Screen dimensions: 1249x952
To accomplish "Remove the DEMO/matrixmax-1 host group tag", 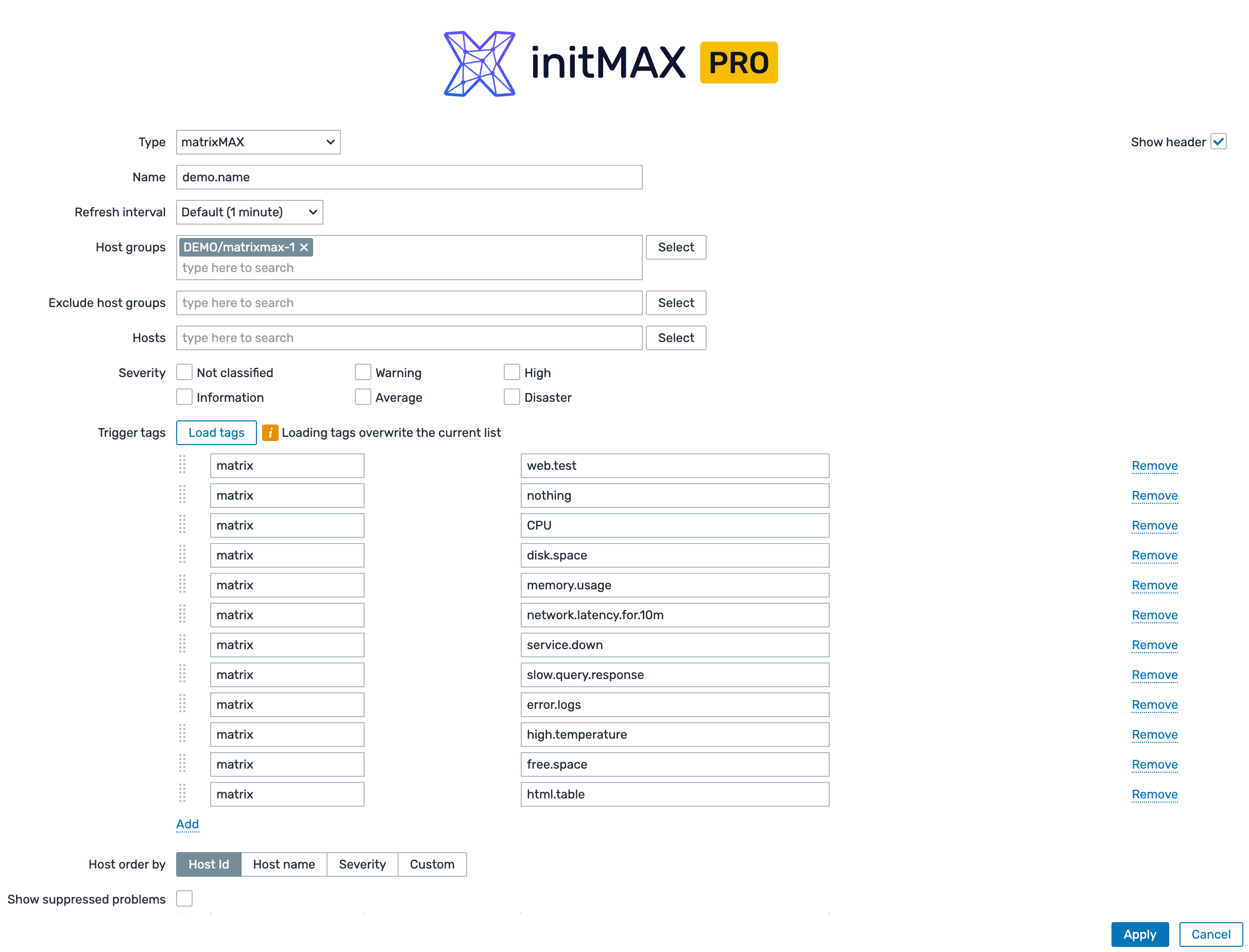I will point(304,248).
